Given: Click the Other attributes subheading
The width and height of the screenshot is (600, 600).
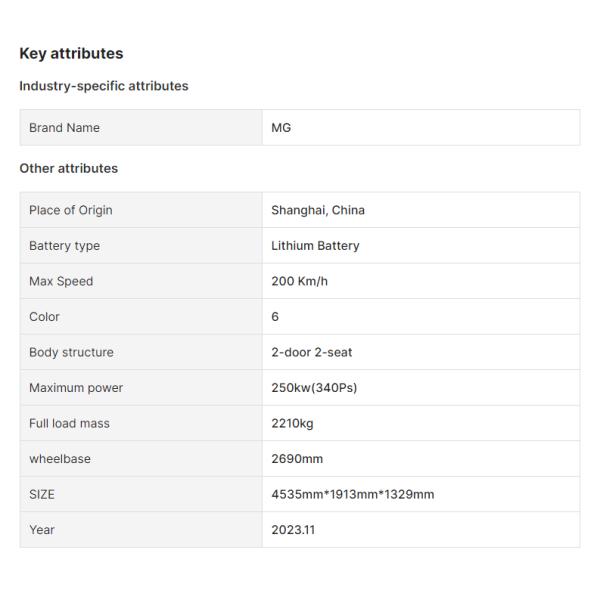Looking at the screenshot, I should coord(69,168).
